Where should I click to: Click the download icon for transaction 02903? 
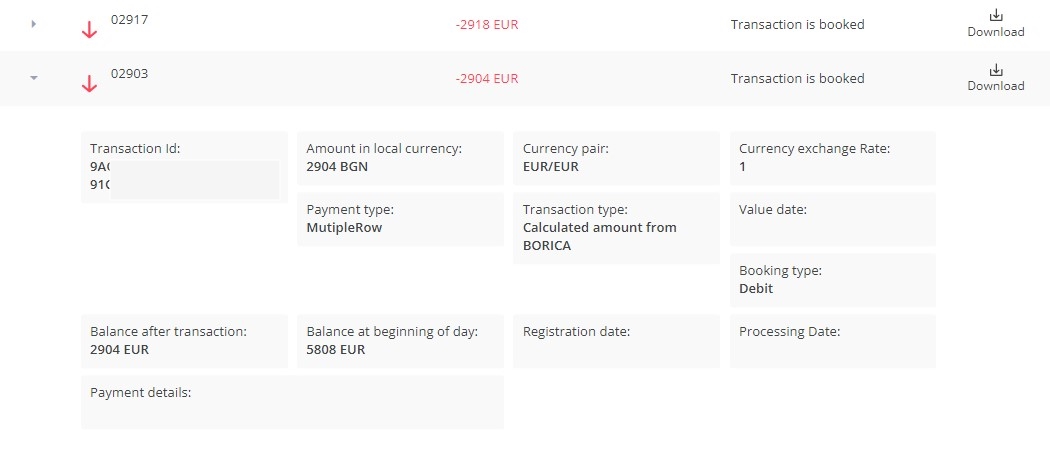tap(995, 69)
